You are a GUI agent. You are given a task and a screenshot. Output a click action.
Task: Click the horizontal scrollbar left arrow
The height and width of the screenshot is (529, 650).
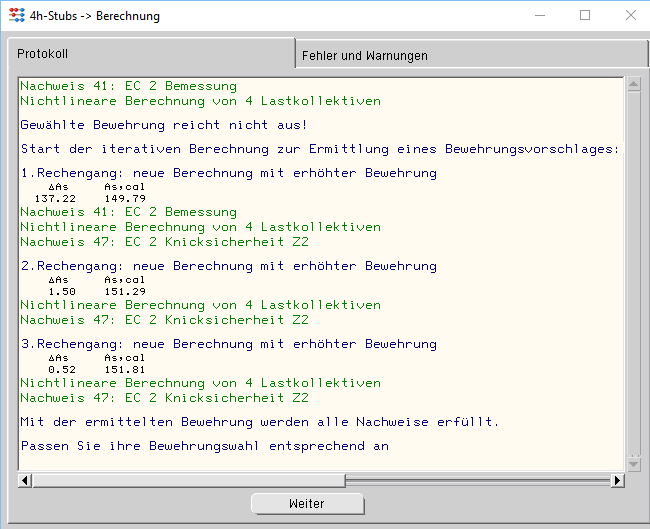click(x=25, y=481)
